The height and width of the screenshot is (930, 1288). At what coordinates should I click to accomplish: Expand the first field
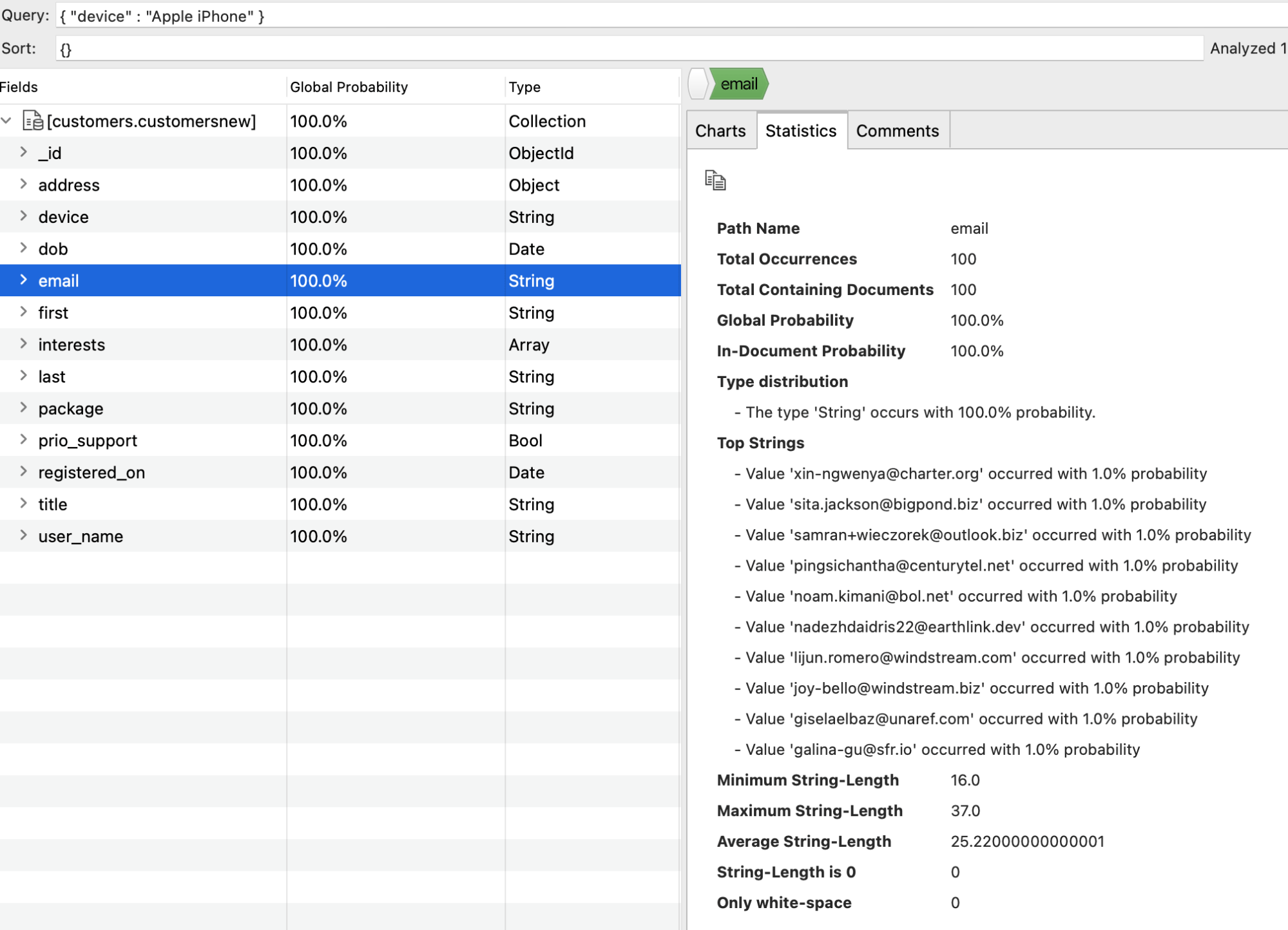23,312
